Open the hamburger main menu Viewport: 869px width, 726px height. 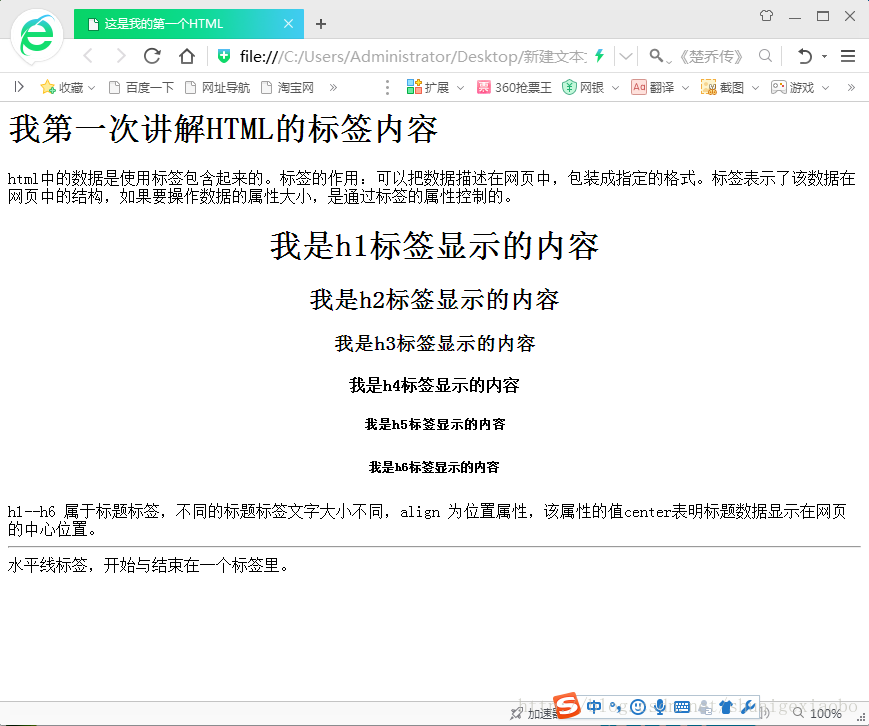coord(848,56)
